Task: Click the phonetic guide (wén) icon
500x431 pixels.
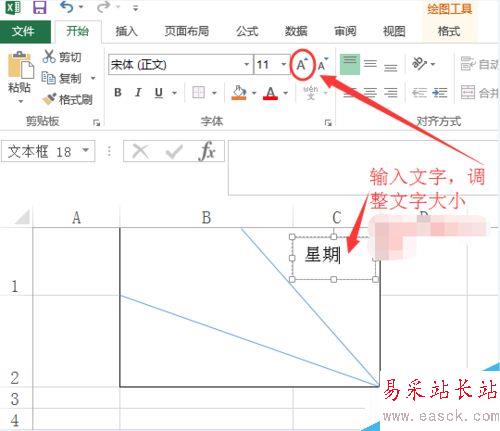Action: pyautogui.click(x=311, y=92)
